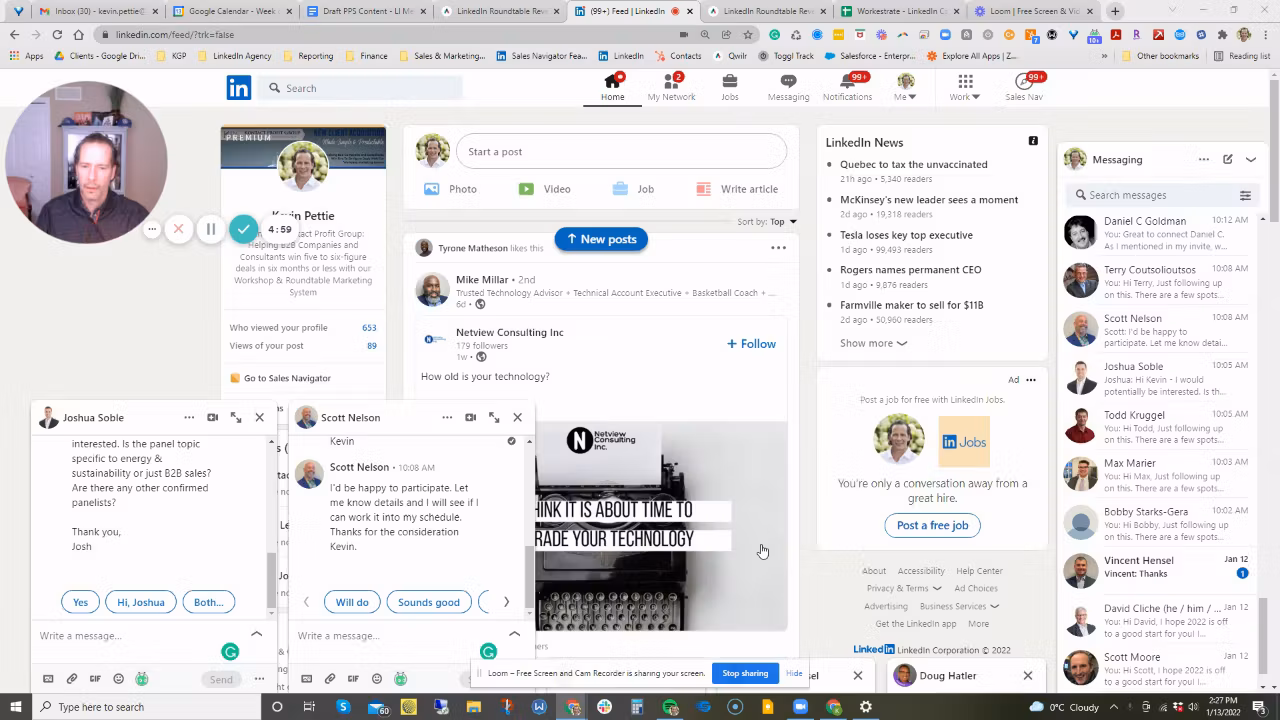Open the GIF picker in Scott Nelson's chat

pos(353,678)
